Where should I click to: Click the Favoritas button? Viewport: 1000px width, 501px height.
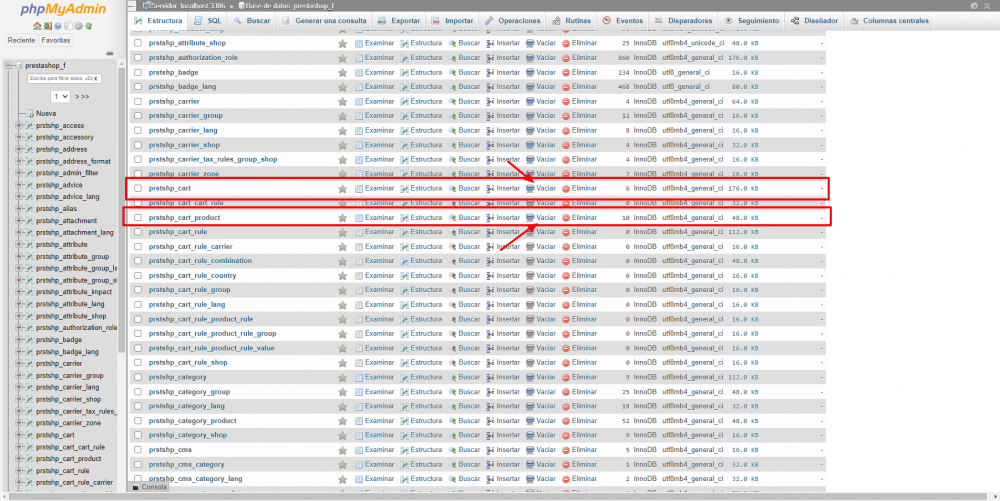55,40
